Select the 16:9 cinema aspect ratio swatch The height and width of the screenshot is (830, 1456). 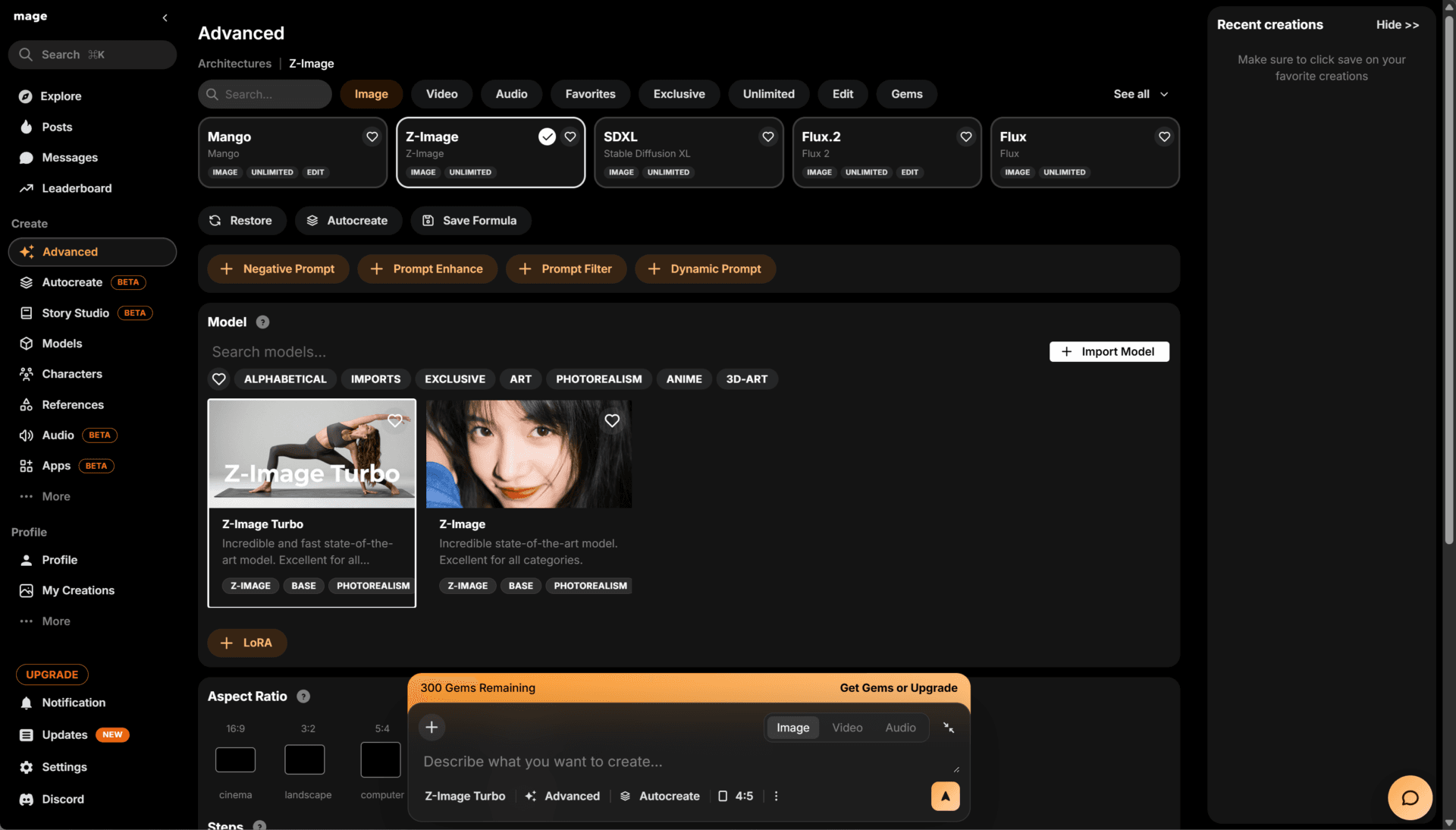(235, 759)
